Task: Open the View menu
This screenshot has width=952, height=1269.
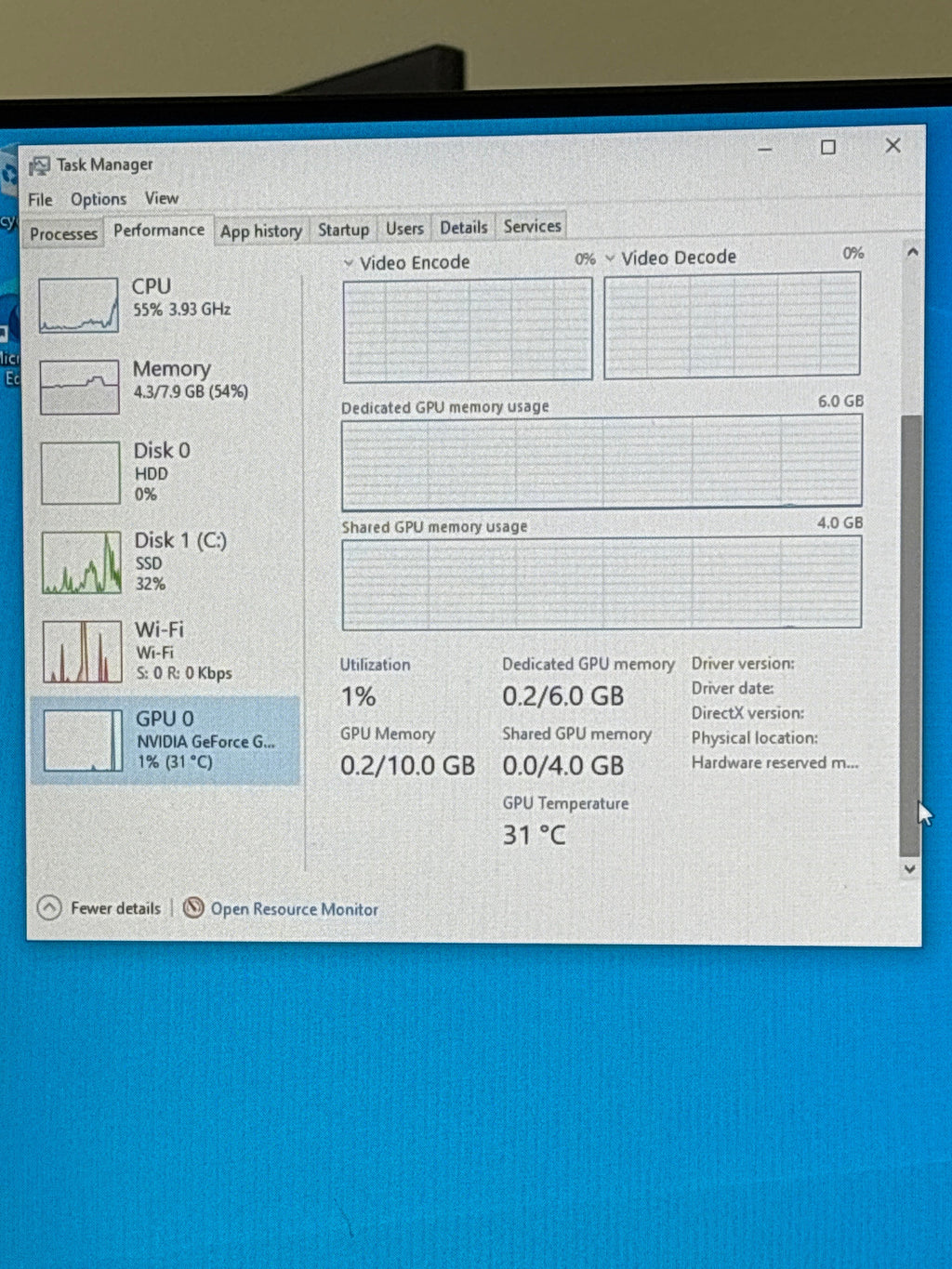Action: pos(162,198)
